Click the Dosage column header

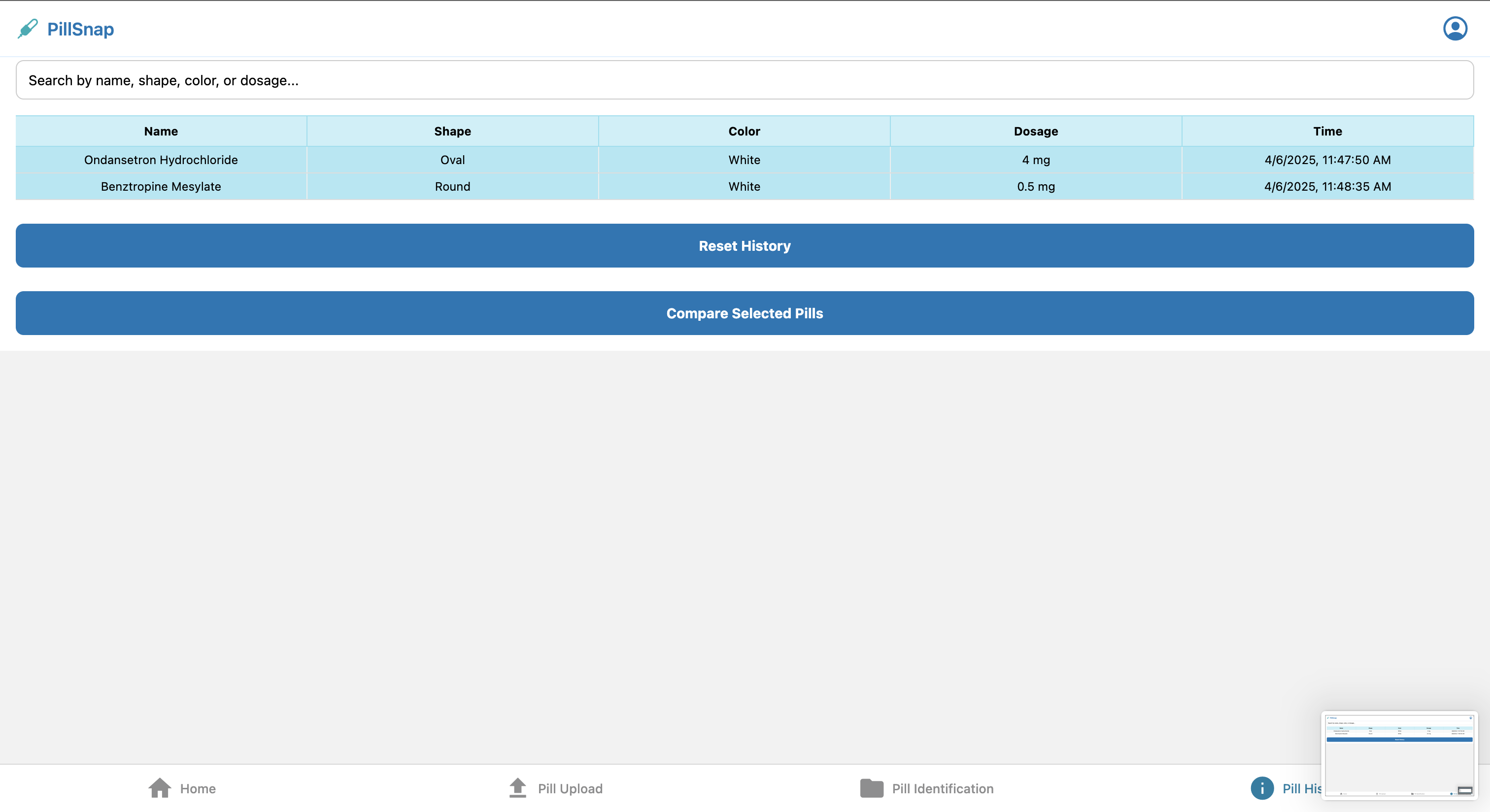pyautogui.click(x=1035, y=131)
